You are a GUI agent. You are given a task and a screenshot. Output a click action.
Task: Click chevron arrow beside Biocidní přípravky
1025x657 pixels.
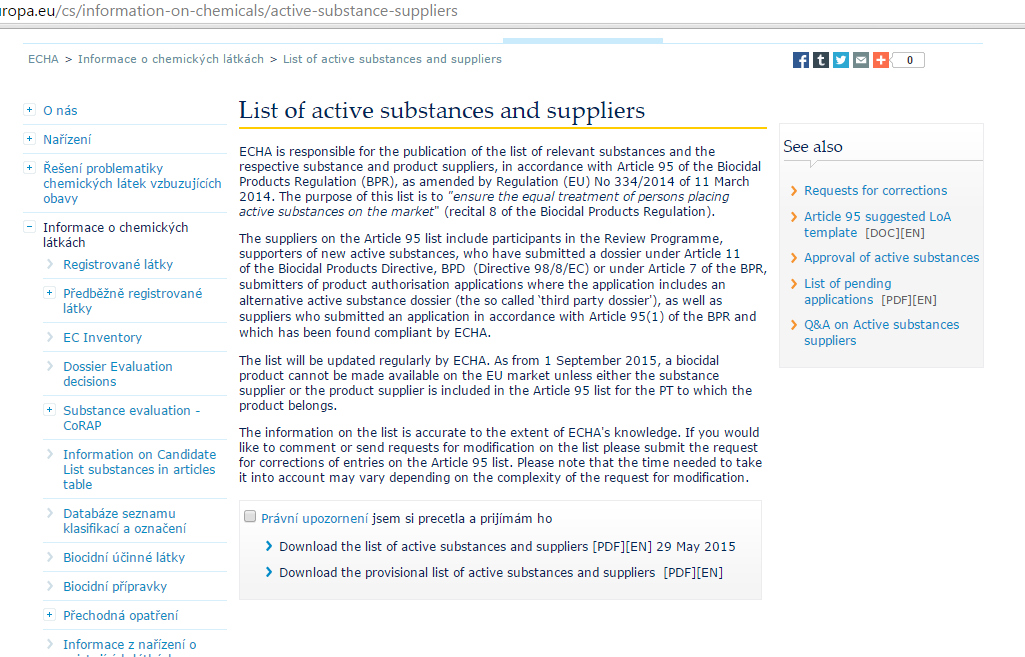coord(50,586)
